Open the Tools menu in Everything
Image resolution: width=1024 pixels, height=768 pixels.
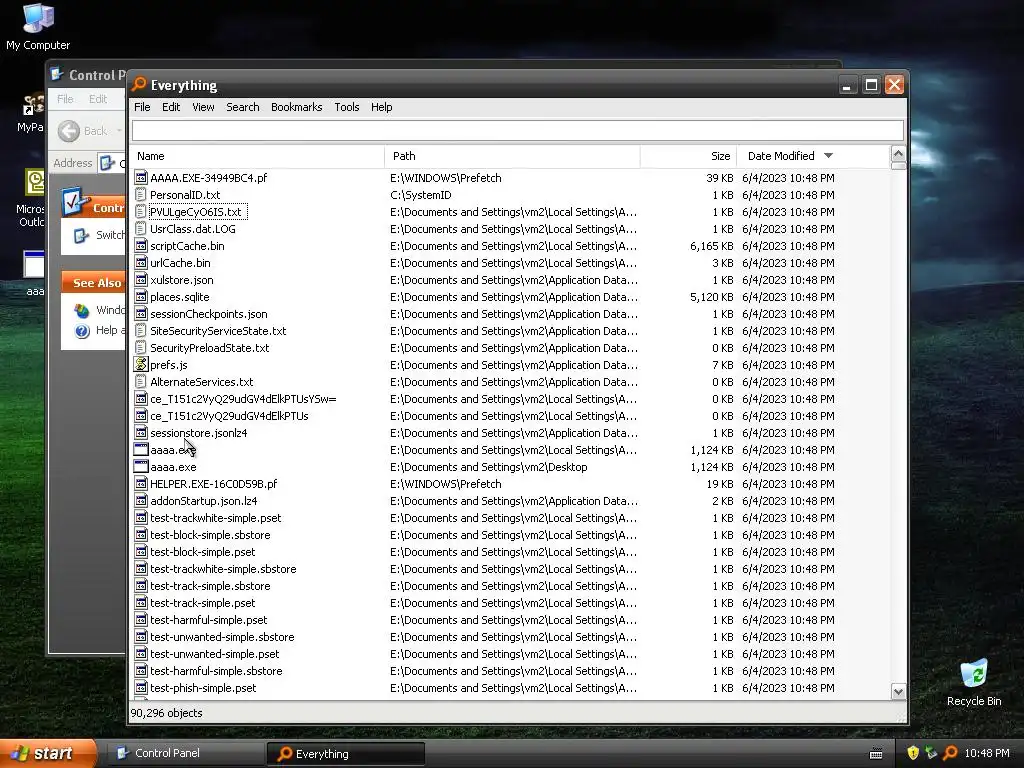(347, 107)
